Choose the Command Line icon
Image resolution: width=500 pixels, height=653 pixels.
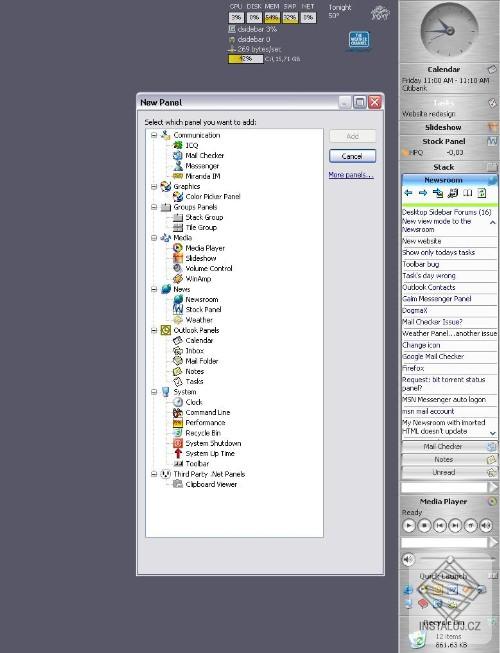[178, 412]
